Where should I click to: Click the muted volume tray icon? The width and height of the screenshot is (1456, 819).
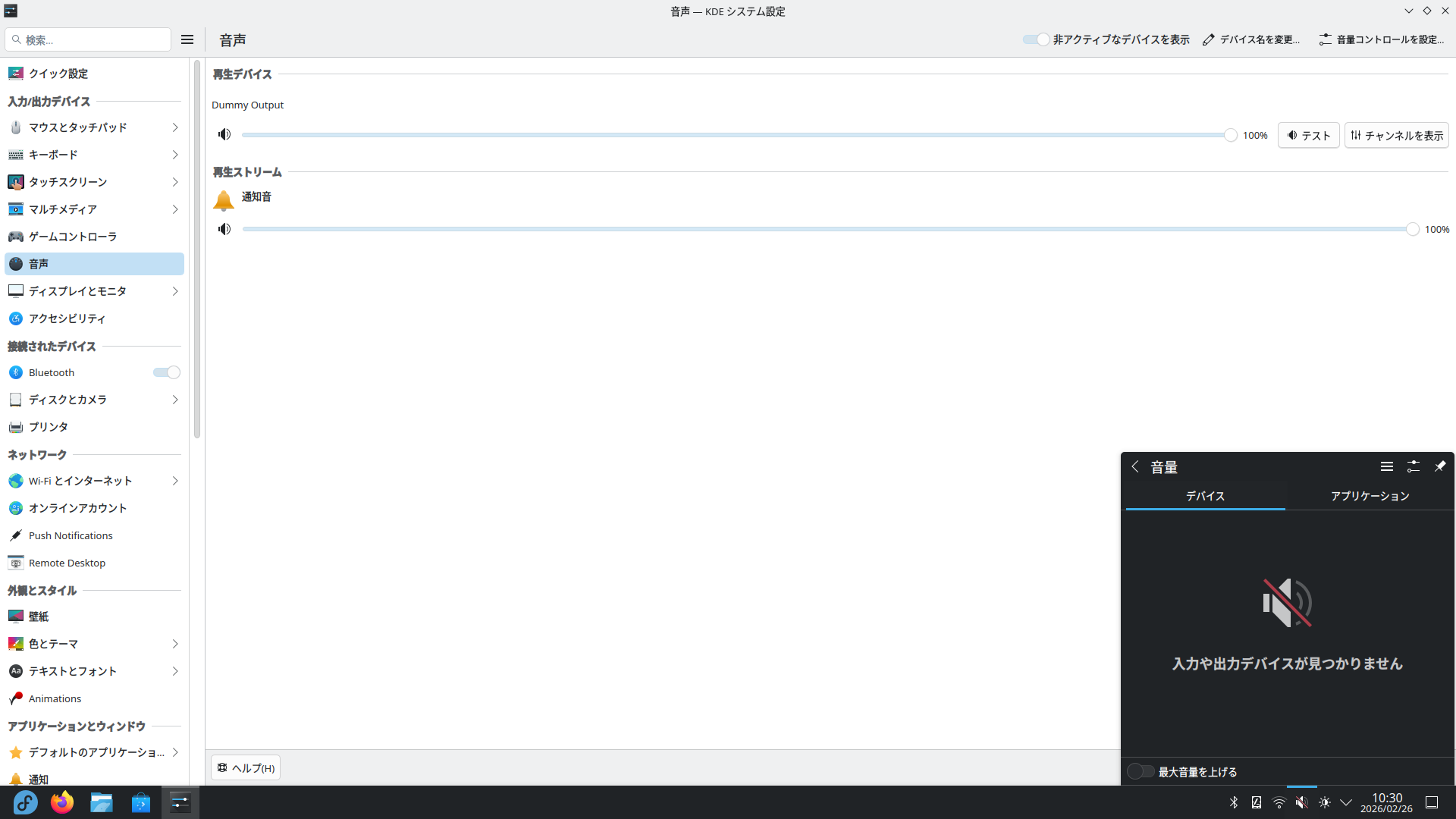click(x=1301, y=802)
